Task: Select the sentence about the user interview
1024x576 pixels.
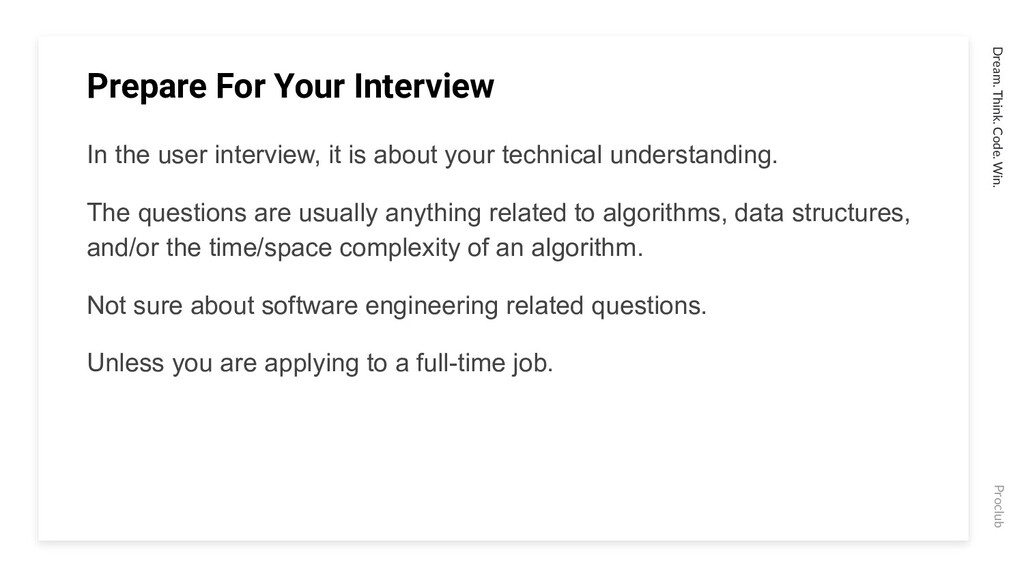Action: point(432,155)
